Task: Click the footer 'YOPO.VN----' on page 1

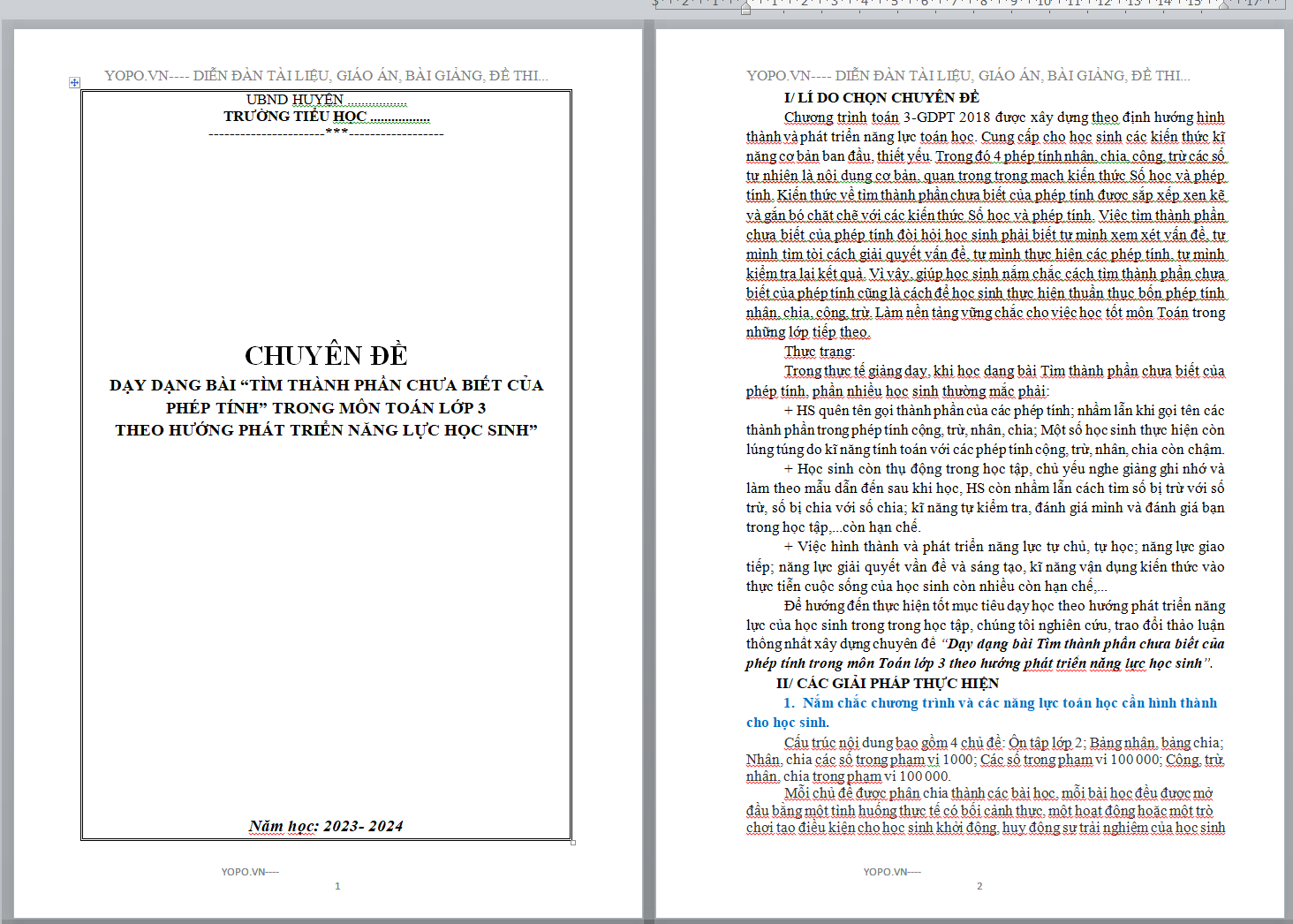Action: click(x=250, y=872)
